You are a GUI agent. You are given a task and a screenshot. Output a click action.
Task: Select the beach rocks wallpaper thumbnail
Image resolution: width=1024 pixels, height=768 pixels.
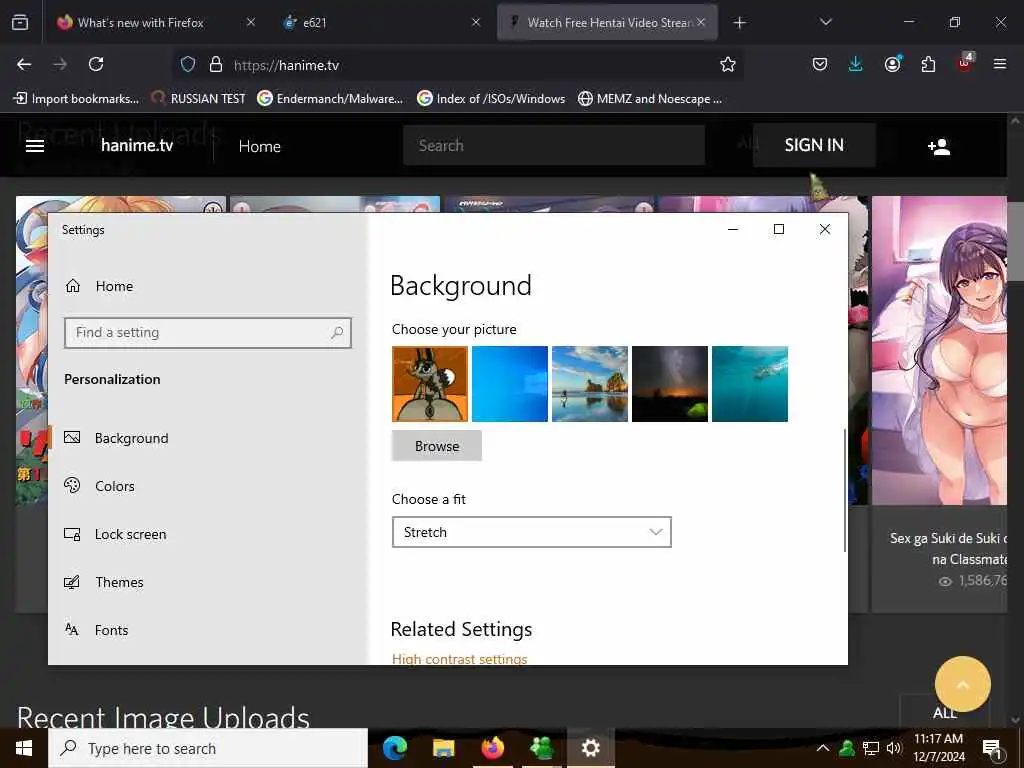click(590, 384)
